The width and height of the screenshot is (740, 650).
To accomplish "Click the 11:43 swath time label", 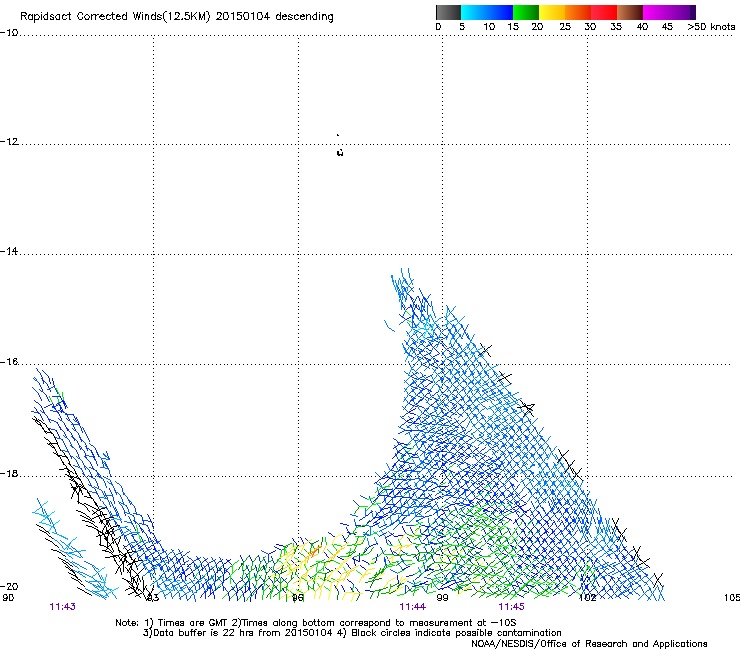I will 62,607.
